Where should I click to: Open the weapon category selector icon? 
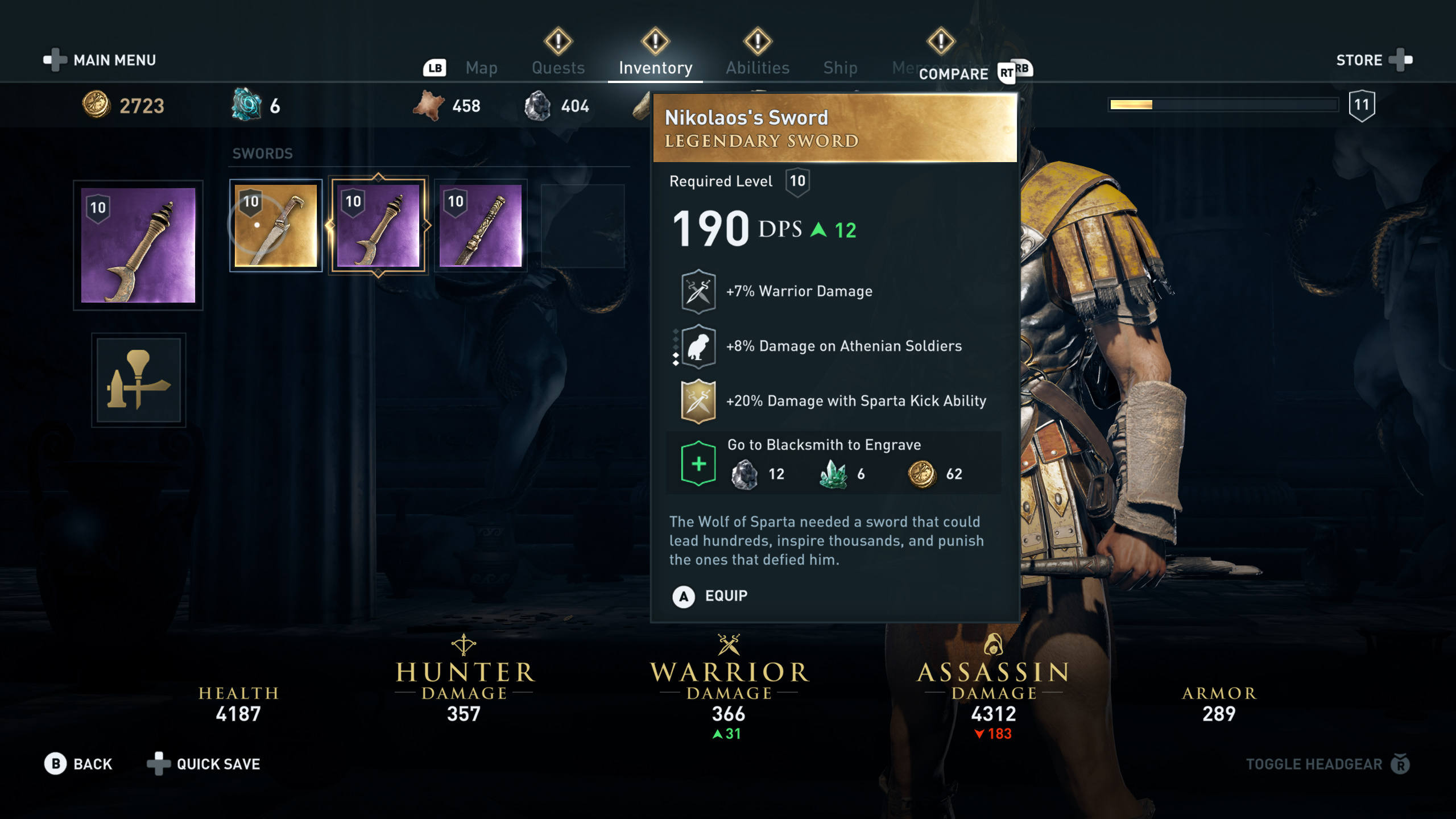(139, 380)
